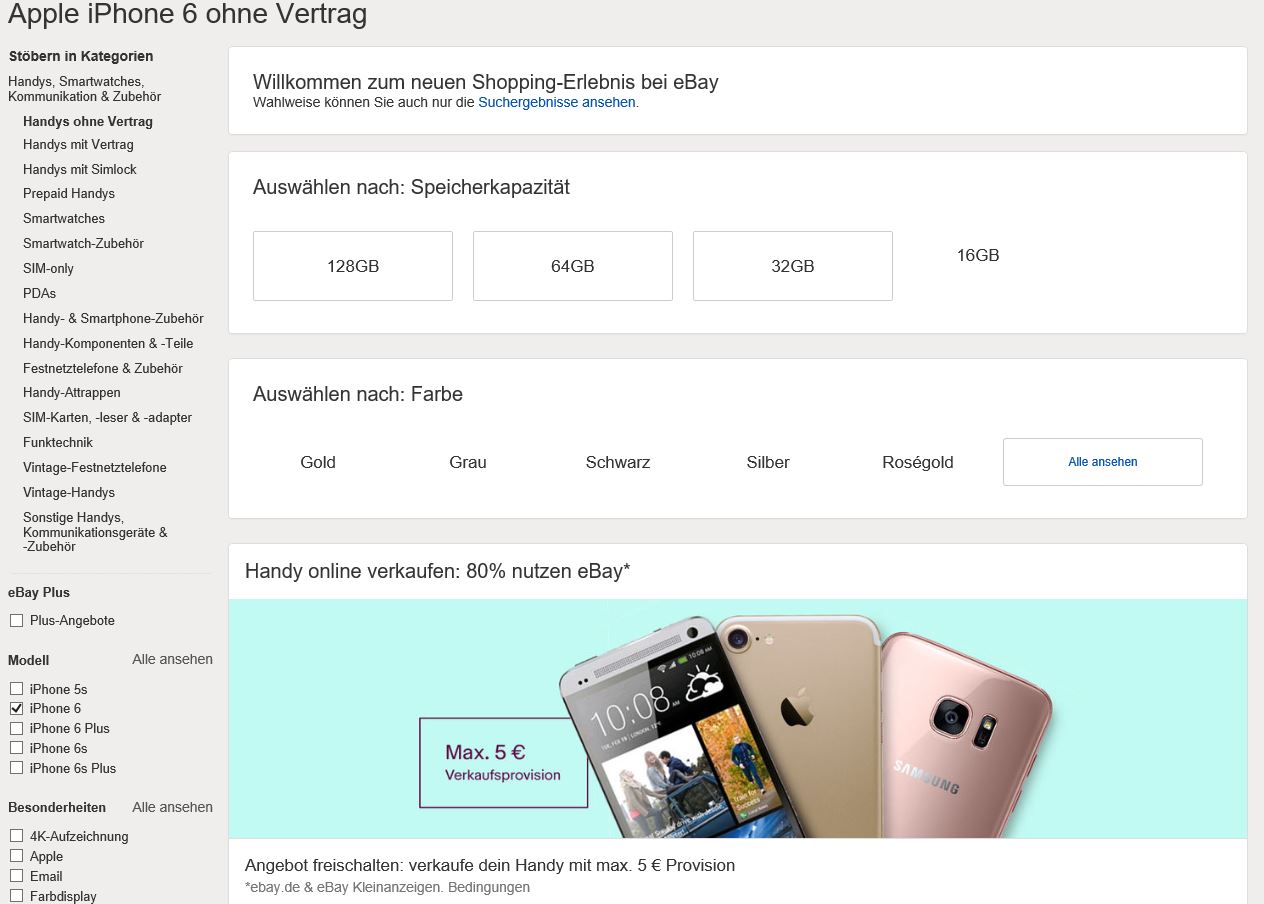
Task: Open the Suchergebnisse ansehen link
Action: [557, 102]
